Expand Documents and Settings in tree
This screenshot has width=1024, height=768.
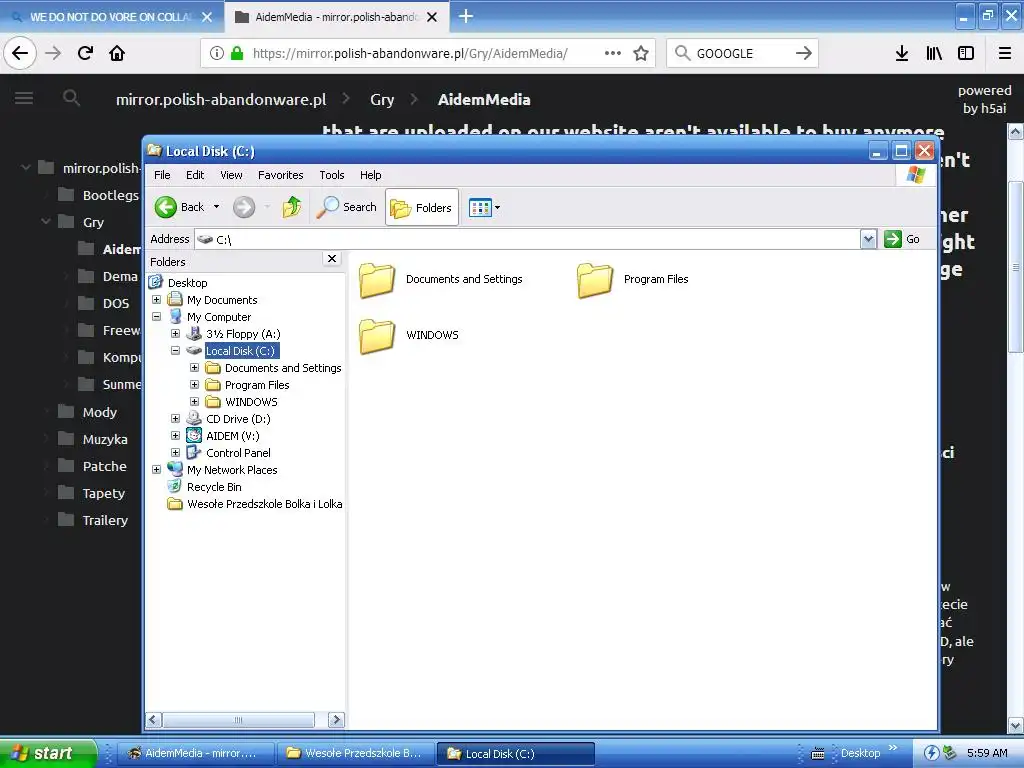point(195,368)
